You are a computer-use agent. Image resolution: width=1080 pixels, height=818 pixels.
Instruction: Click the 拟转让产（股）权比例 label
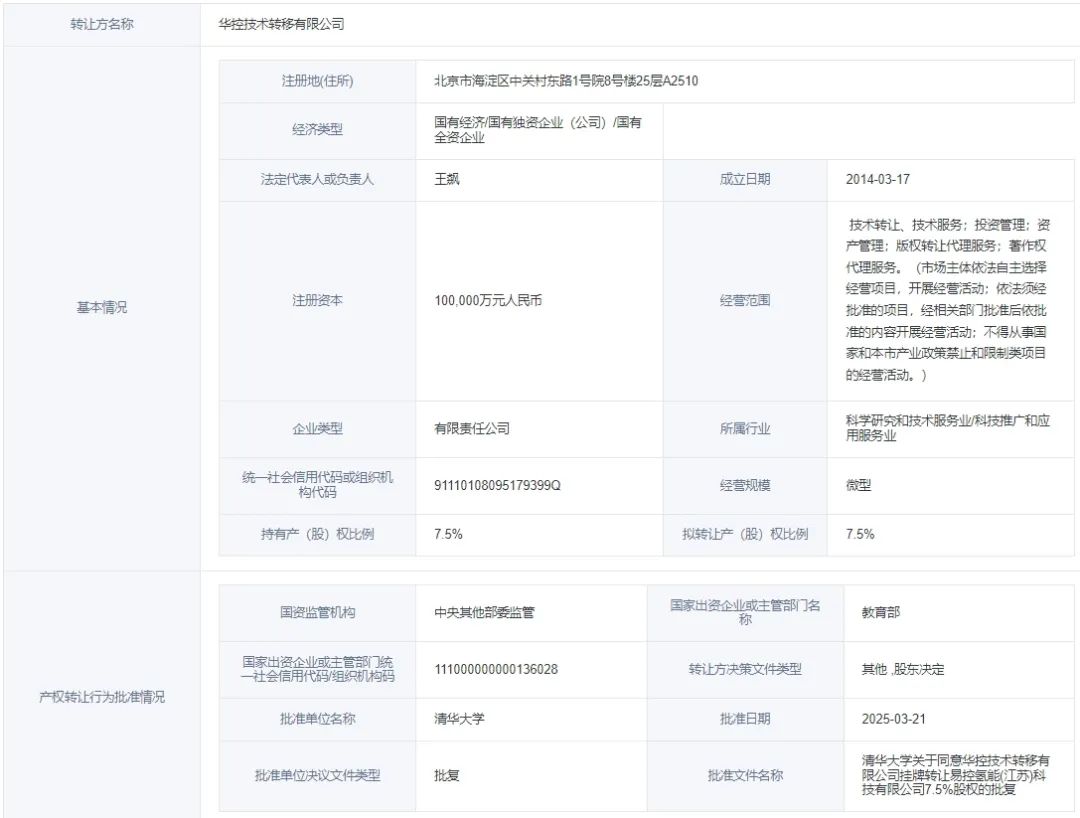(745, 534)
